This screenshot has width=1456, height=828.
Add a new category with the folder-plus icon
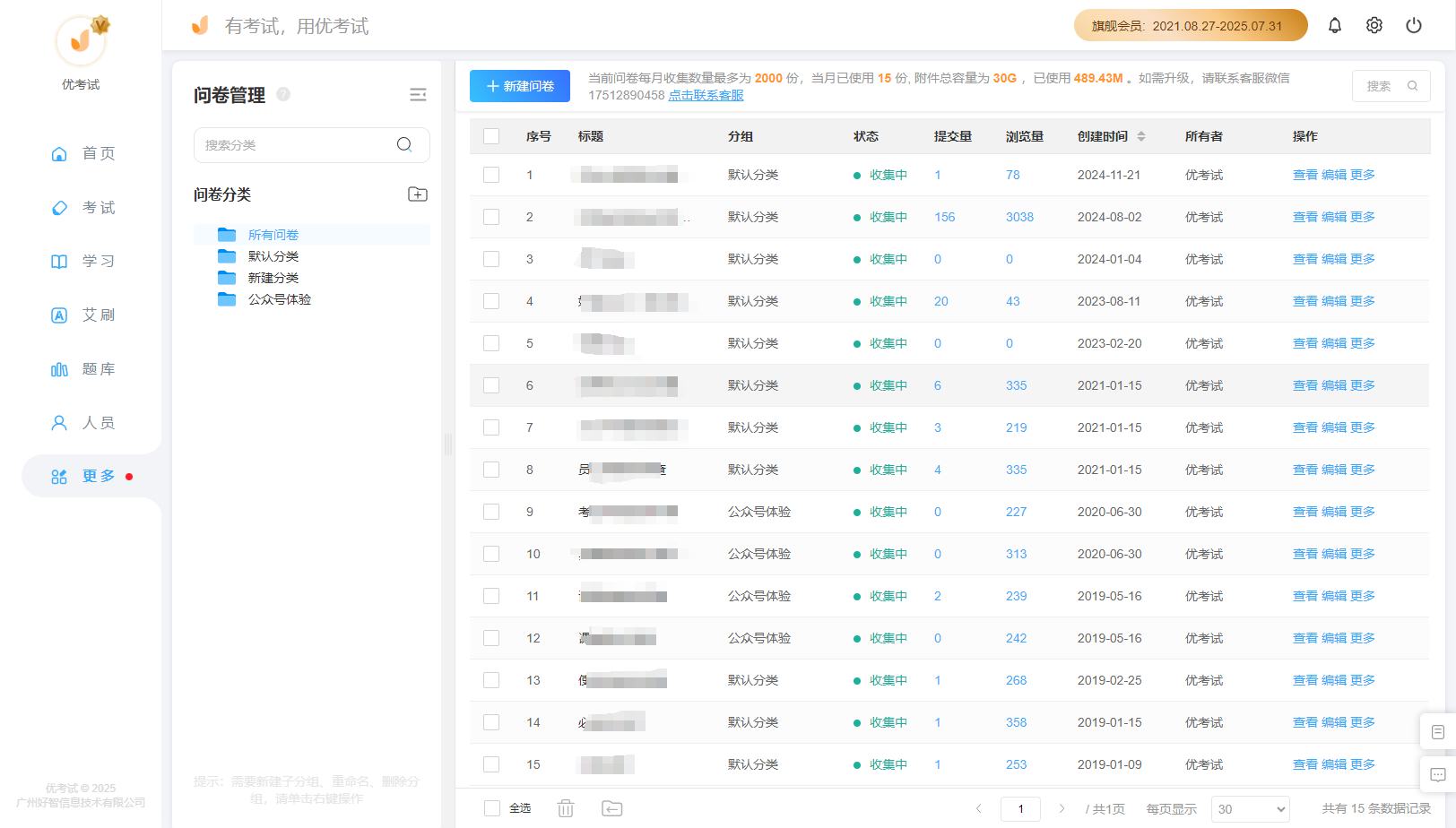[418, 194]
